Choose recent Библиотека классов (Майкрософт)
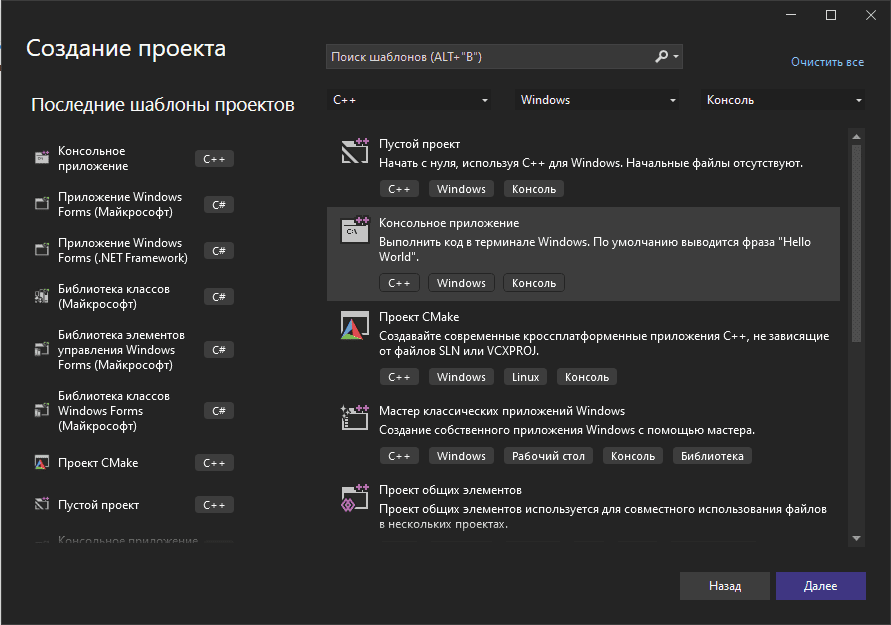 click(134, 297)
